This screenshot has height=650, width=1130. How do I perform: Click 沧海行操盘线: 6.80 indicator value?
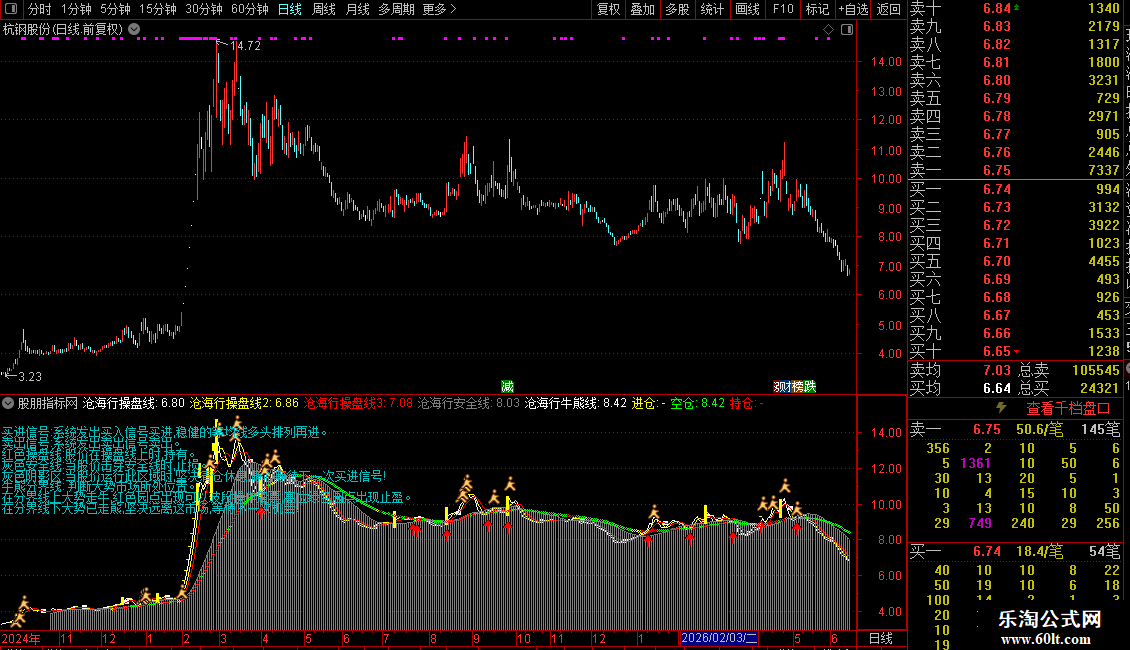[133, 404]
